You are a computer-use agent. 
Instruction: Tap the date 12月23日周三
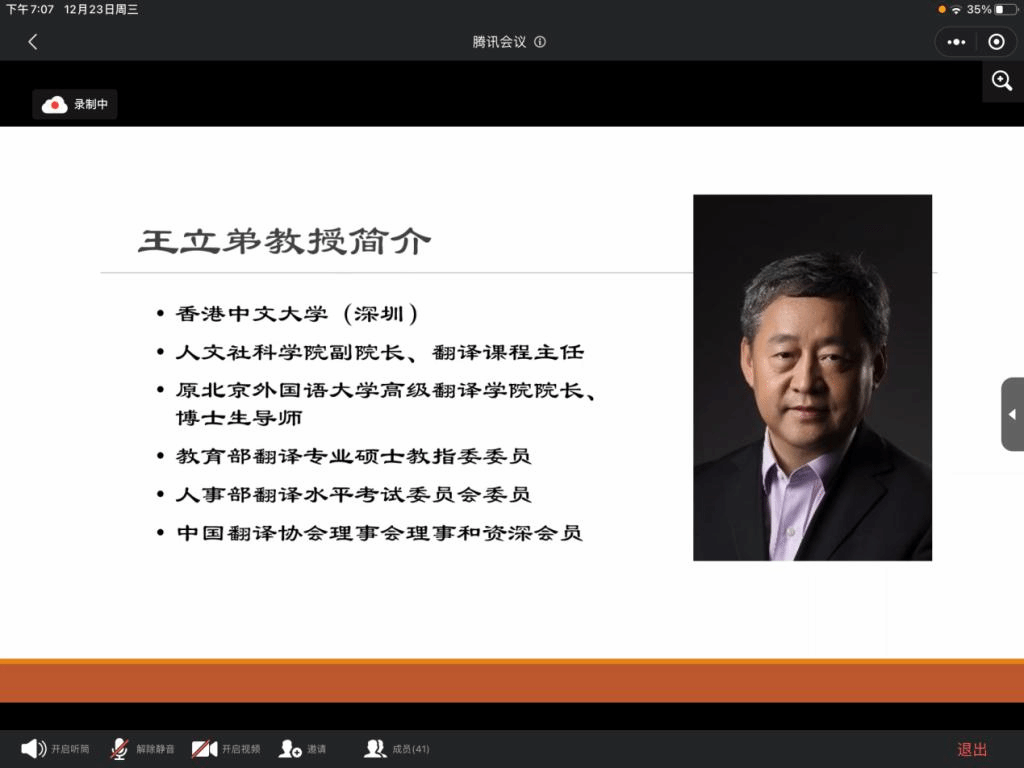point(101,9)
